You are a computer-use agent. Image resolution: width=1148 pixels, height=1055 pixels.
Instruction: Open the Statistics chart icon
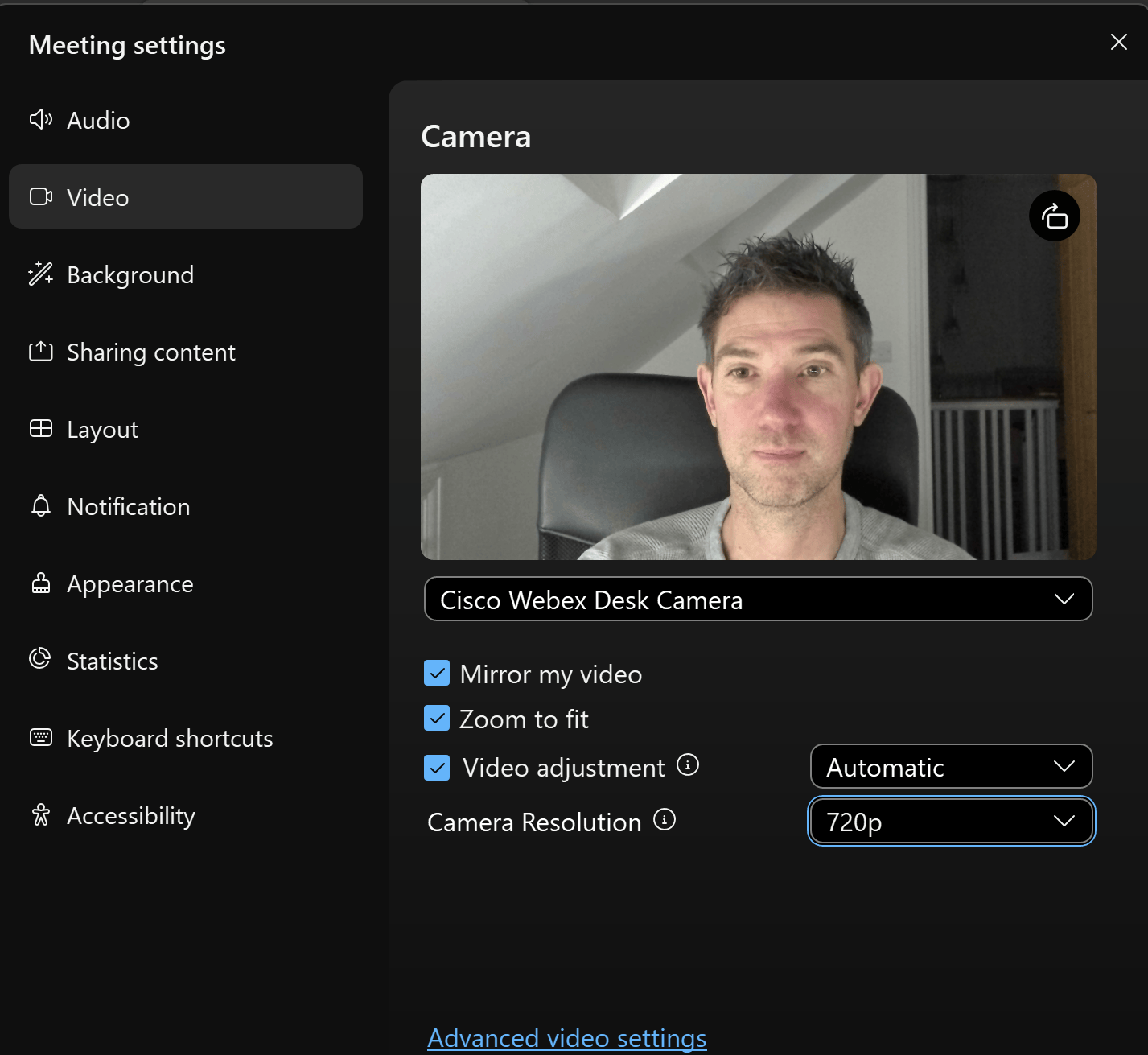coord(40,659)
